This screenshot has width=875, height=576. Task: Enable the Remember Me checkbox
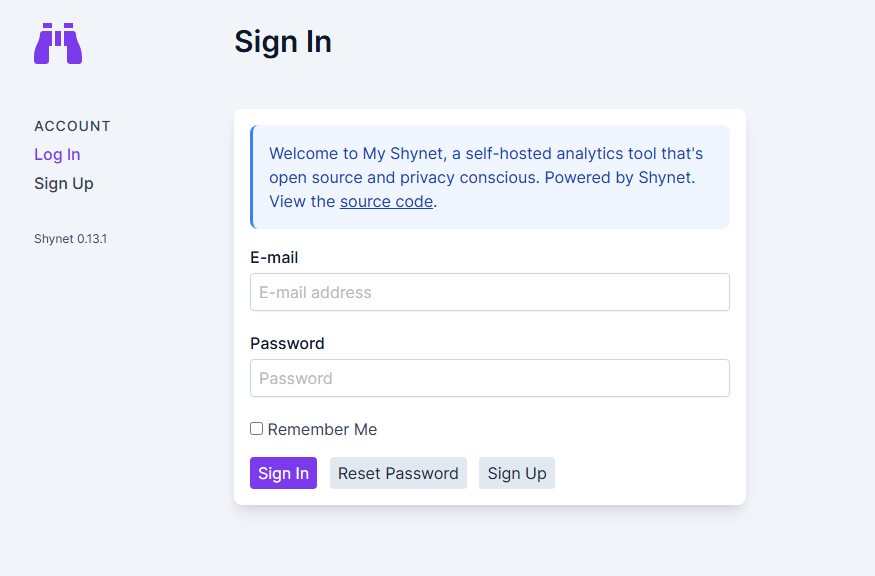[x=256, y=429]
